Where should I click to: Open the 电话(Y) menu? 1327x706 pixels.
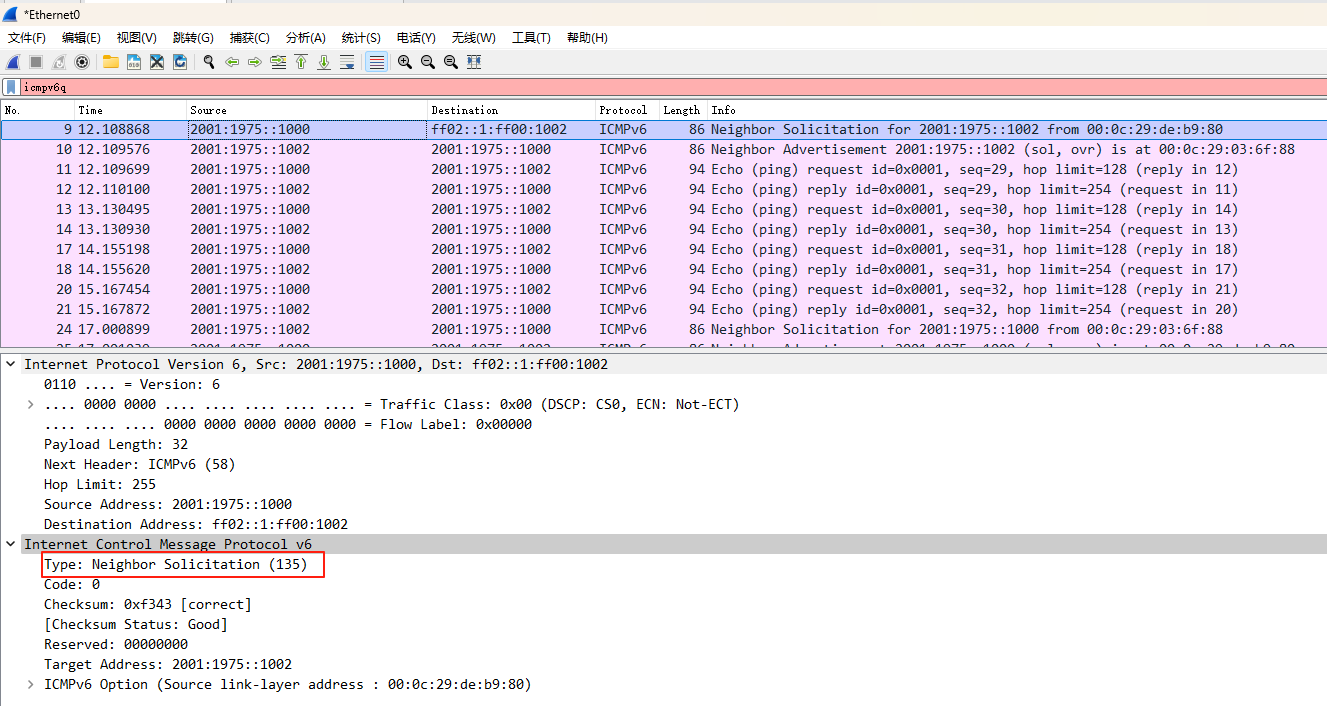click(x=416, y=38)
